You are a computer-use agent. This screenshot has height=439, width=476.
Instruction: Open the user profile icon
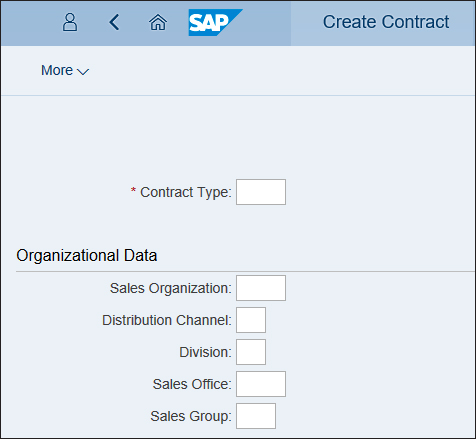pyautogui.click(x=70, y=22)
